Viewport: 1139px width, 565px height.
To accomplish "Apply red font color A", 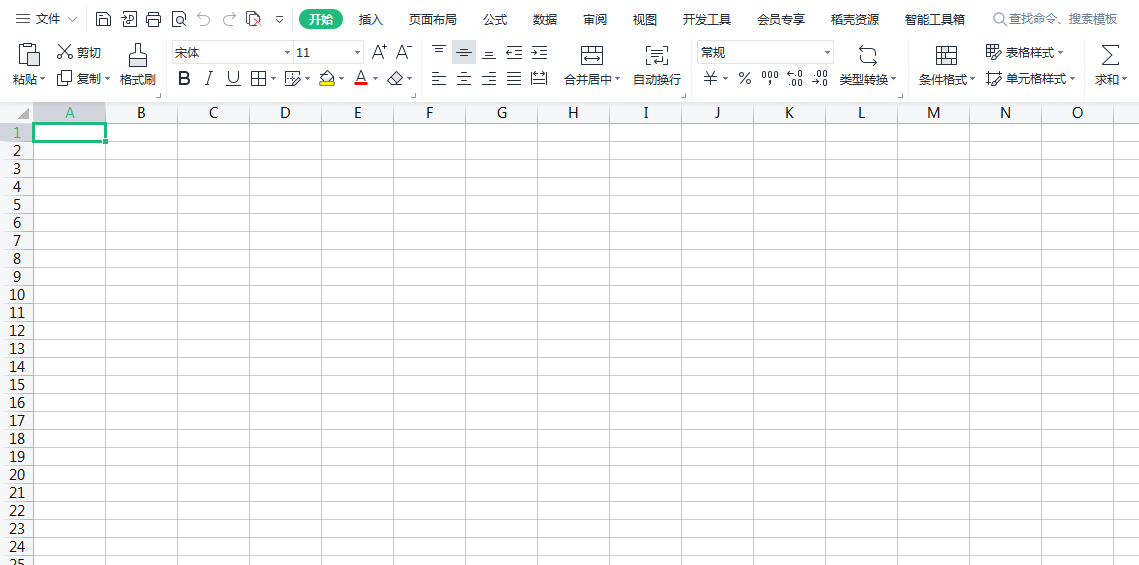I will coord(361,78).
